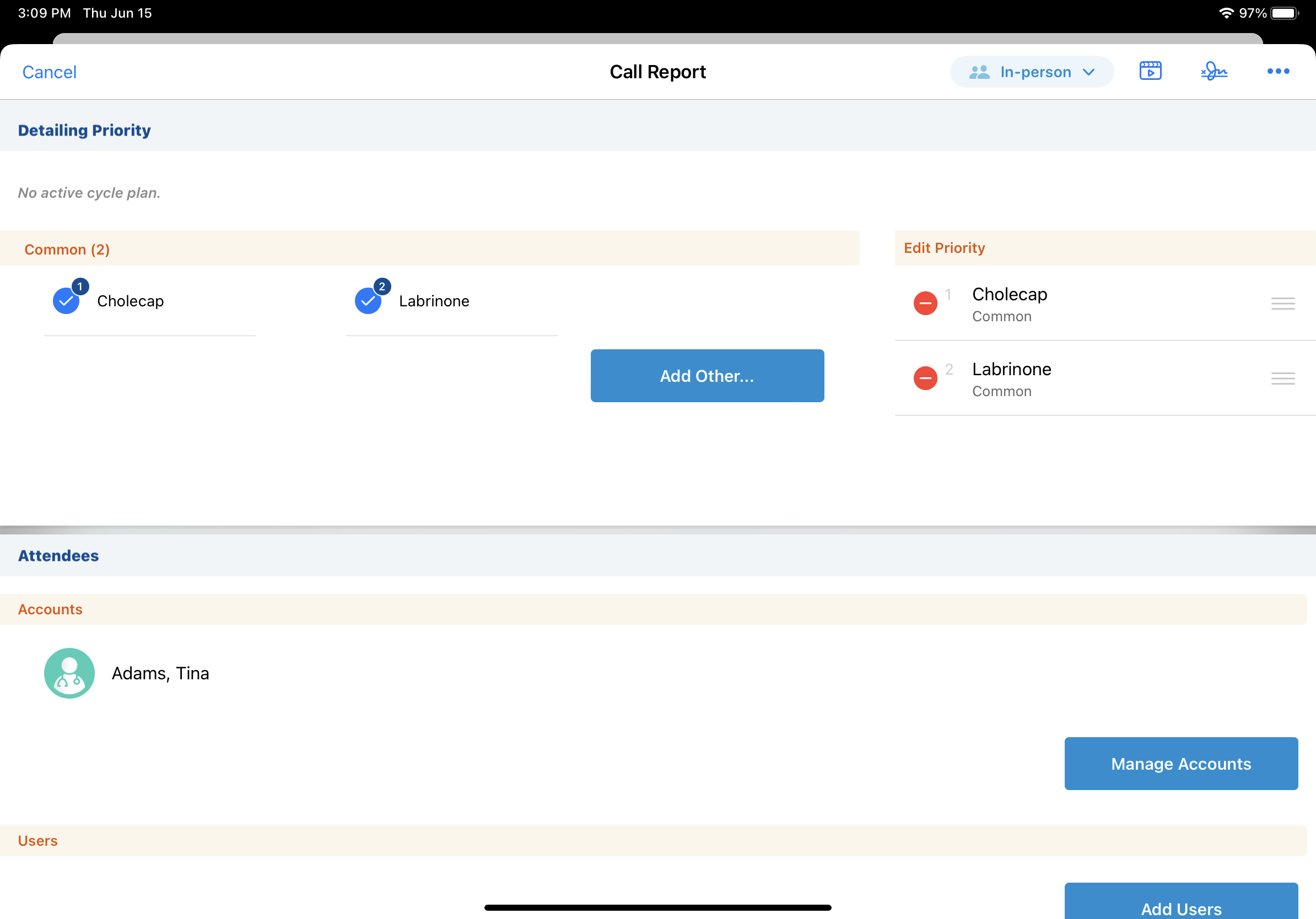Uncheck the Cholecap product checkbox
This screenshot has height=919, width=1316.
click(67, 301)
